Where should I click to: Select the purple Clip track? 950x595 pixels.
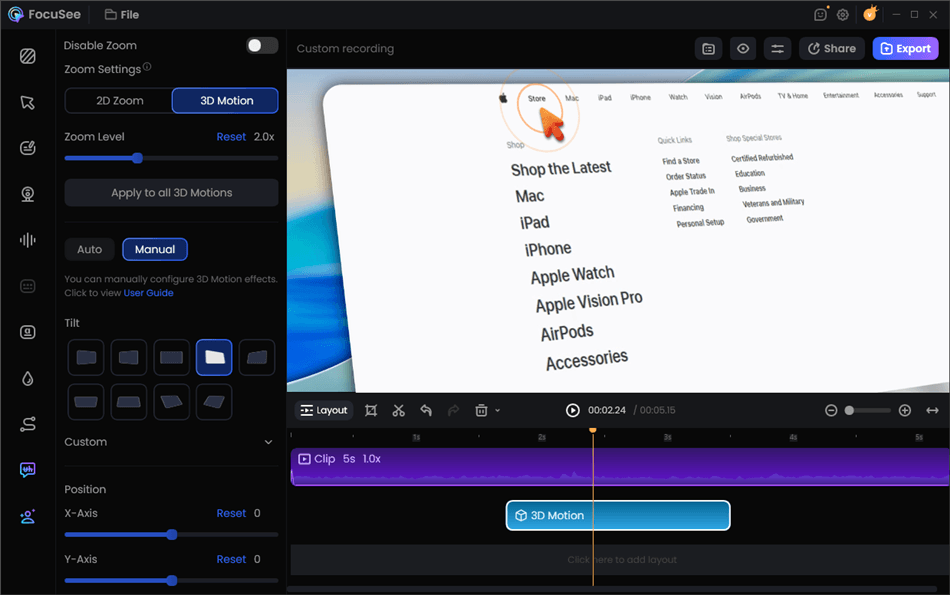(x=620, y=467)
